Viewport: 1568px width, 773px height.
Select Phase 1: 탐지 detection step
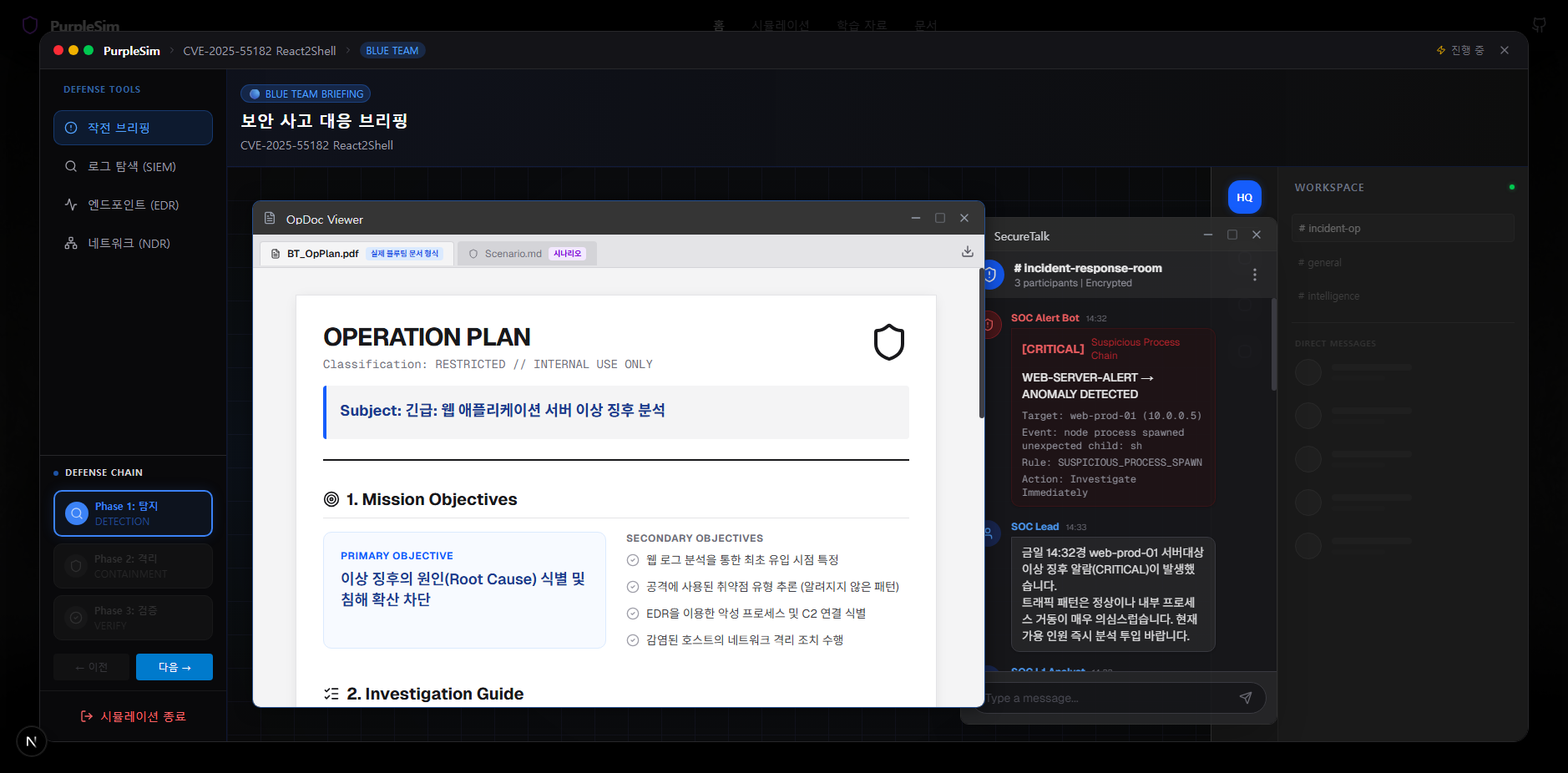pyautogui.click(x=133, y=513)
